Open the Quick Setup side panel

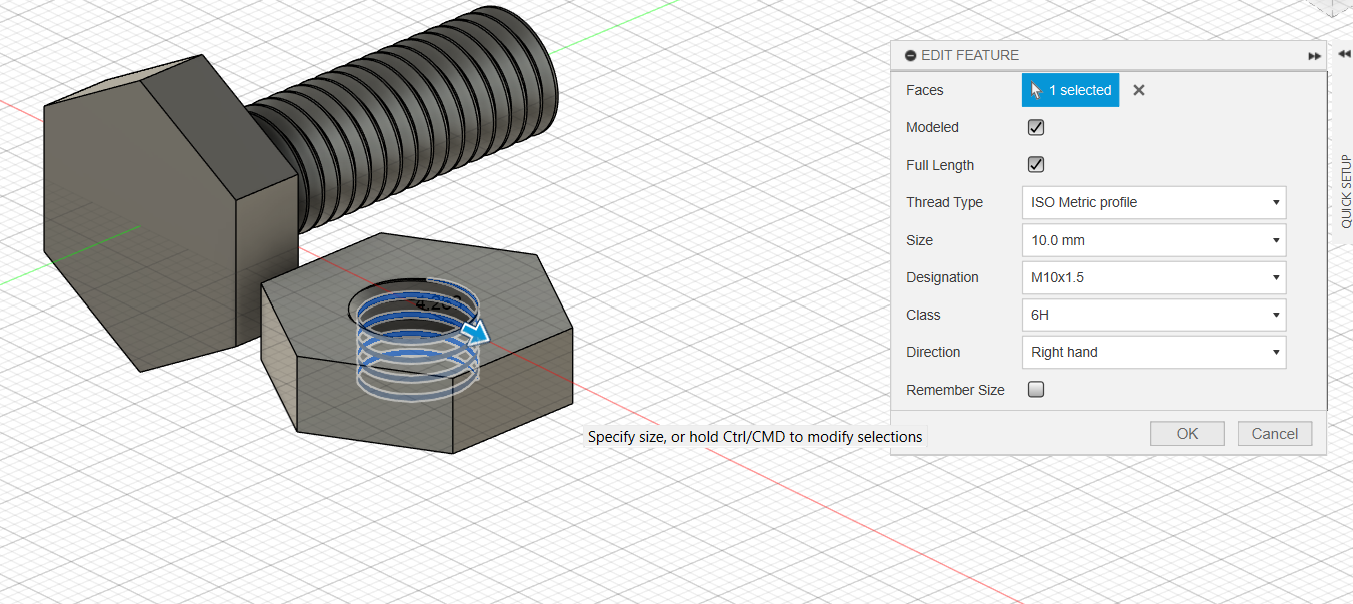point(1345,191)
